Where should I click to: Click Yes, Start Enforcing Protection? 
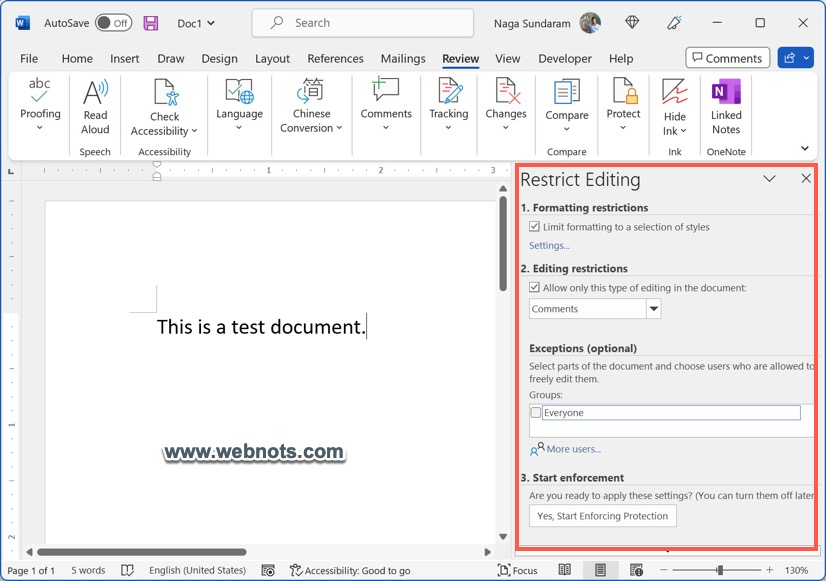pos(602,516)
